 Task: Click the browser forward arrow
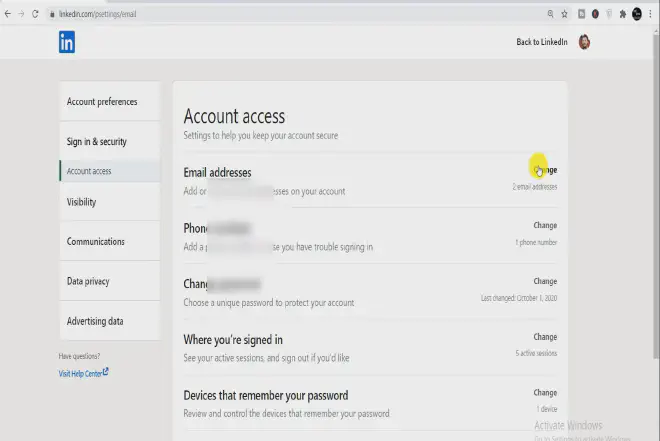(x=21, y=14)
